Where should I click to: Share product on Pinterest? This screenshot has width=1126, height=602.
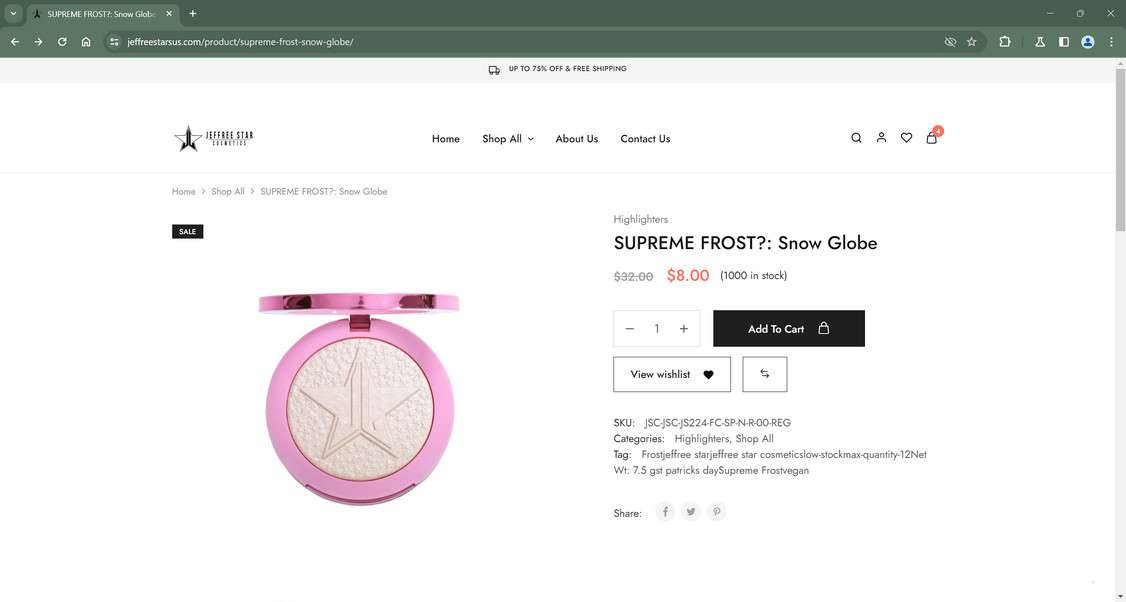tap(716, 512)
